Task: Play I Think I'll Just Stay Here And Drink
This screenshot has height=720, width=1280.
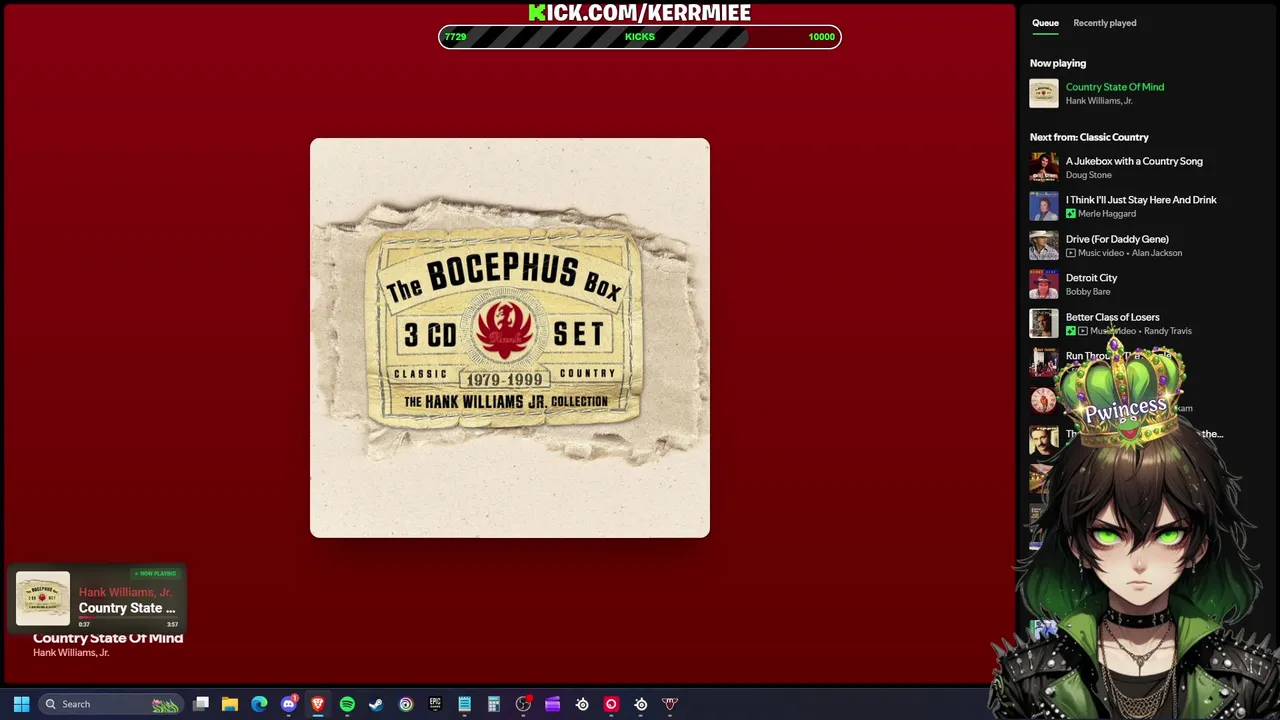Action: pyautogui.click(x=1141, y=200)
